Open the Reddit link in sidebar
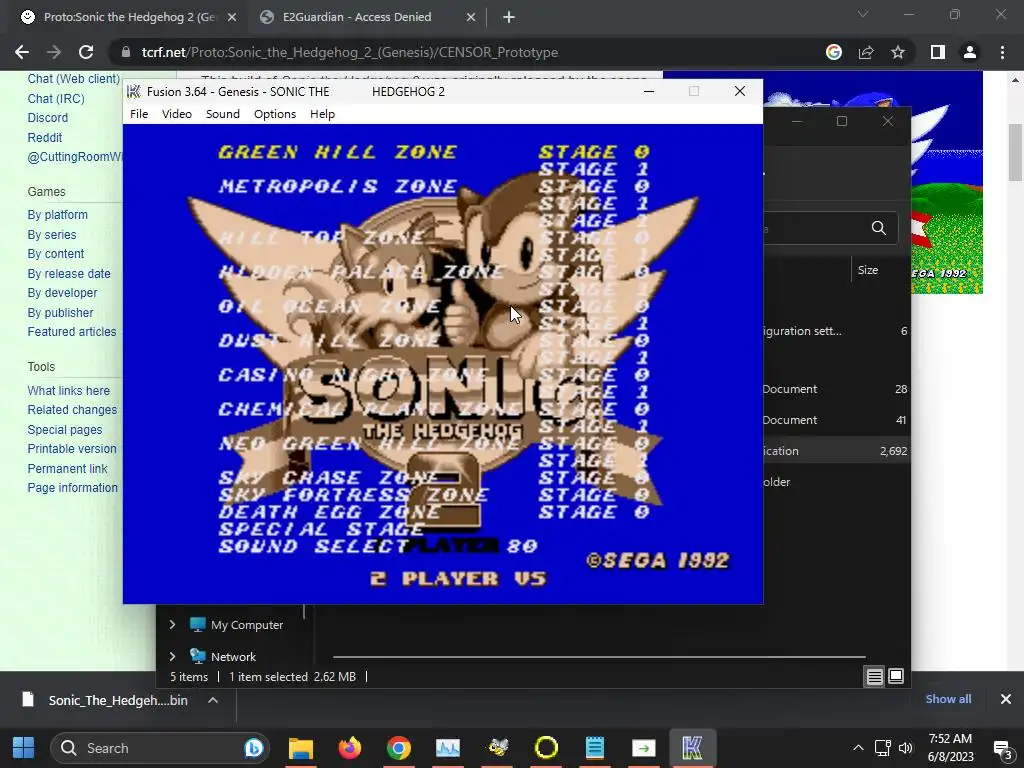Viewport: 1024px width, 768px height. pyautogui.click(x=44, y=138)
